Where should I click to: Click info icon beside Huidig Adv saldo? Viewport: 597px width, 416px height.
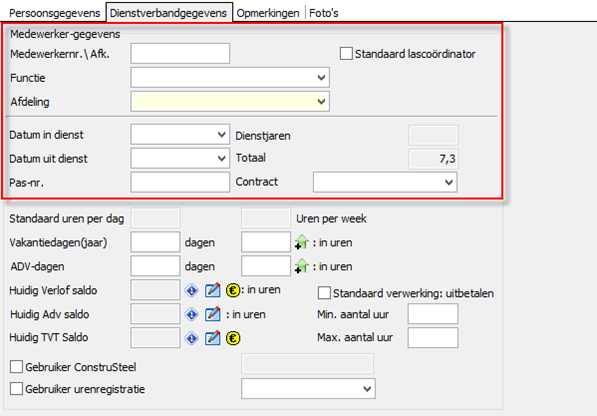tap(192, 314)
